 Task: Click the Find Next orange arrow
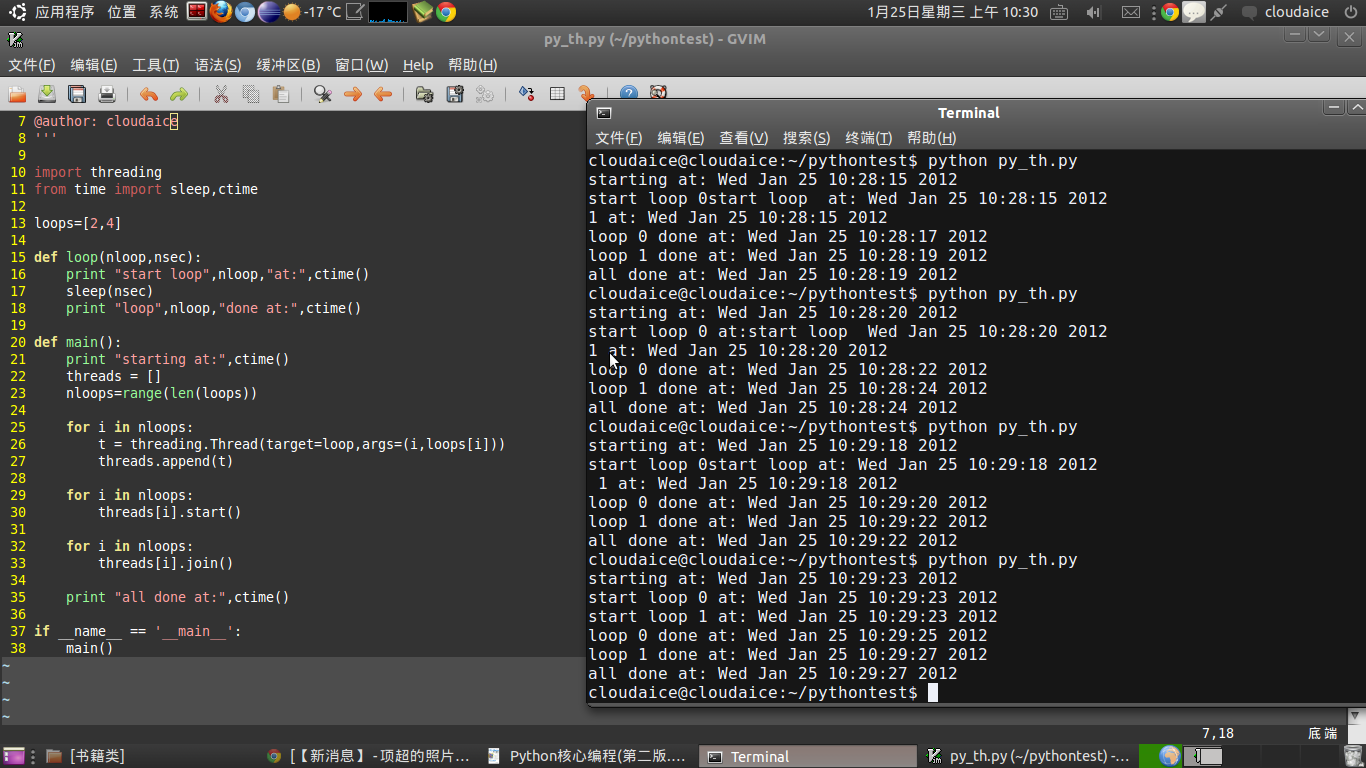coord(352,94)
